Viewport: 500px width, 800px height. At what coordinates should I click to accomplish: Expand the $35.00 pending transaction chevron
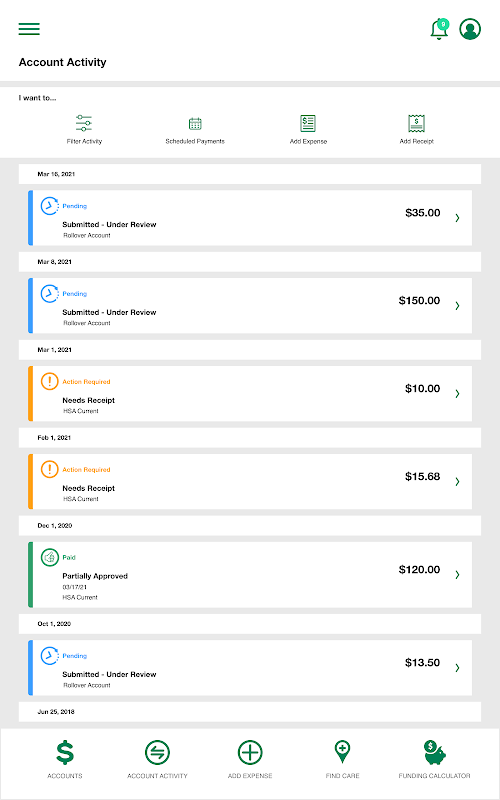click(457, 218)
